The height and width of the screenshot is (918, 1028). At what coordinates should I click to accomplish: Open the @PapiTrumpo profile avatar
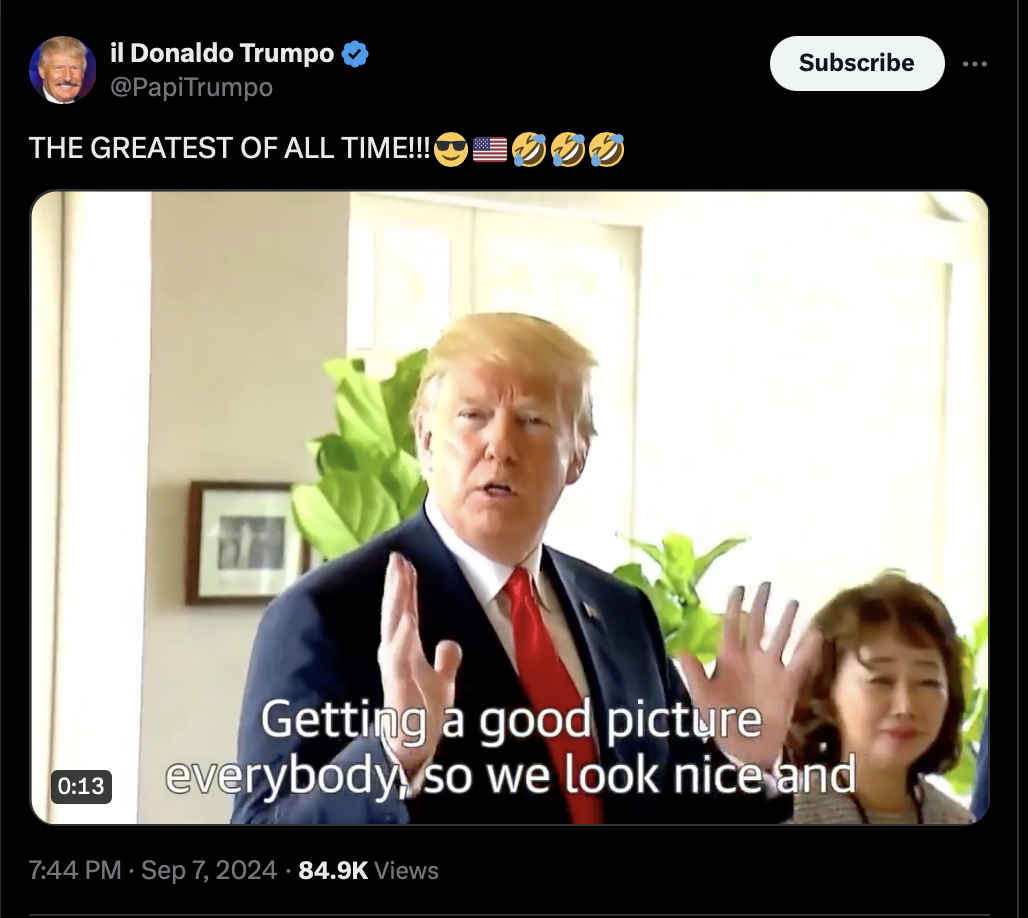coord(62,70)
